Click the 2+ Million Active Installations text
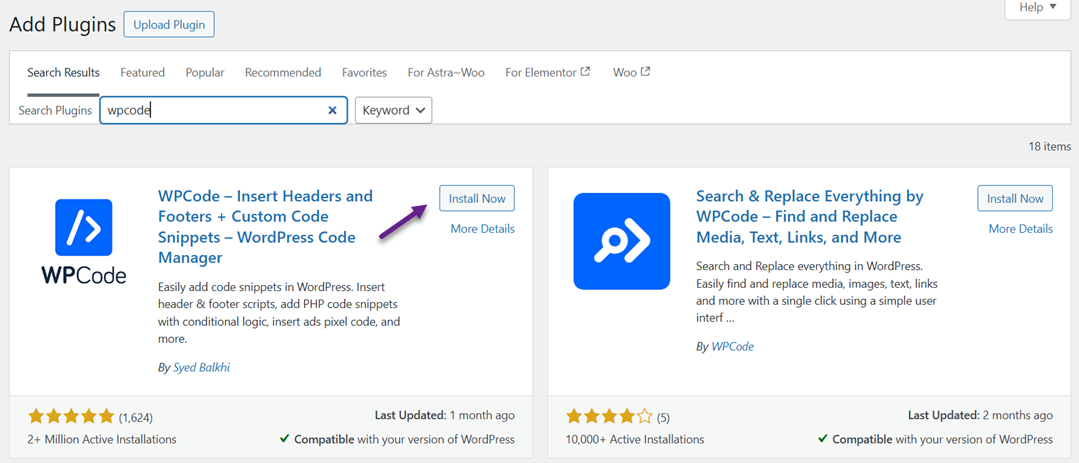 coord(102,439)
